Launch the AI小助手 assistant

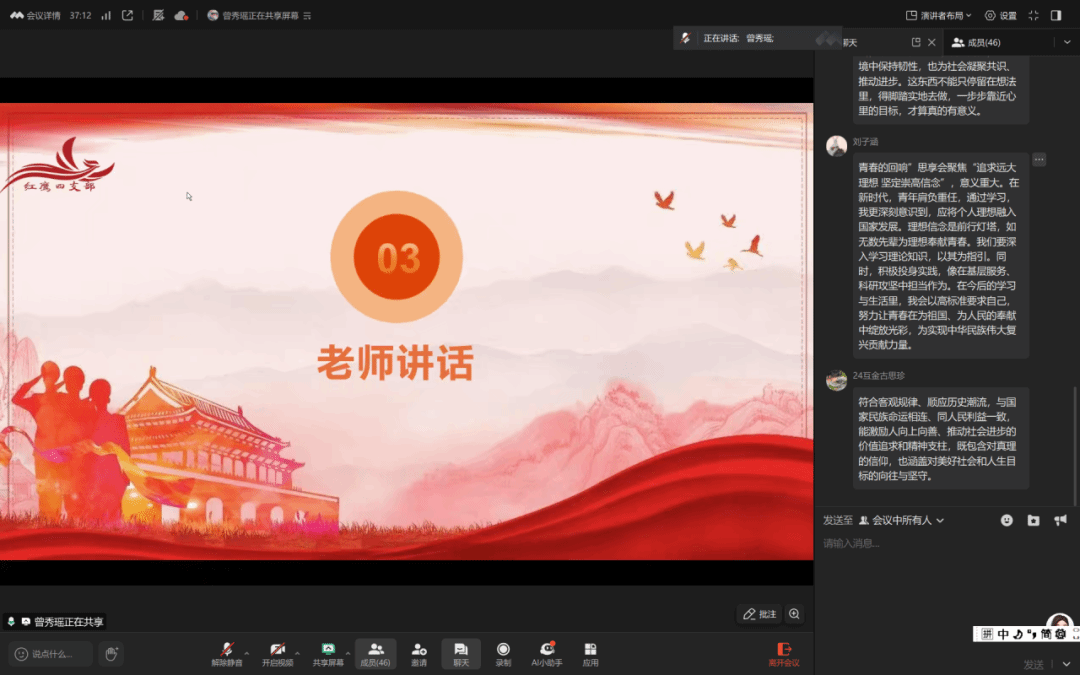point(546,652)
